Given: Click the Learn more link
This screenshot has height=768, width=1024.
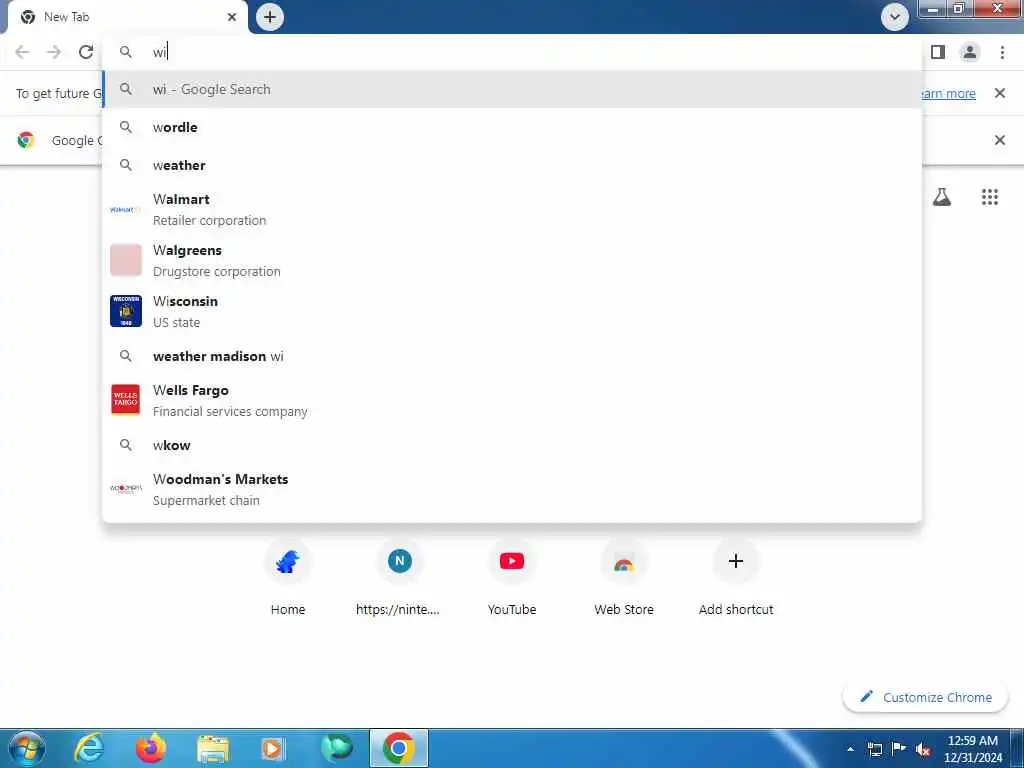Looking at the screenshot, I should click(x=948, y=94).
